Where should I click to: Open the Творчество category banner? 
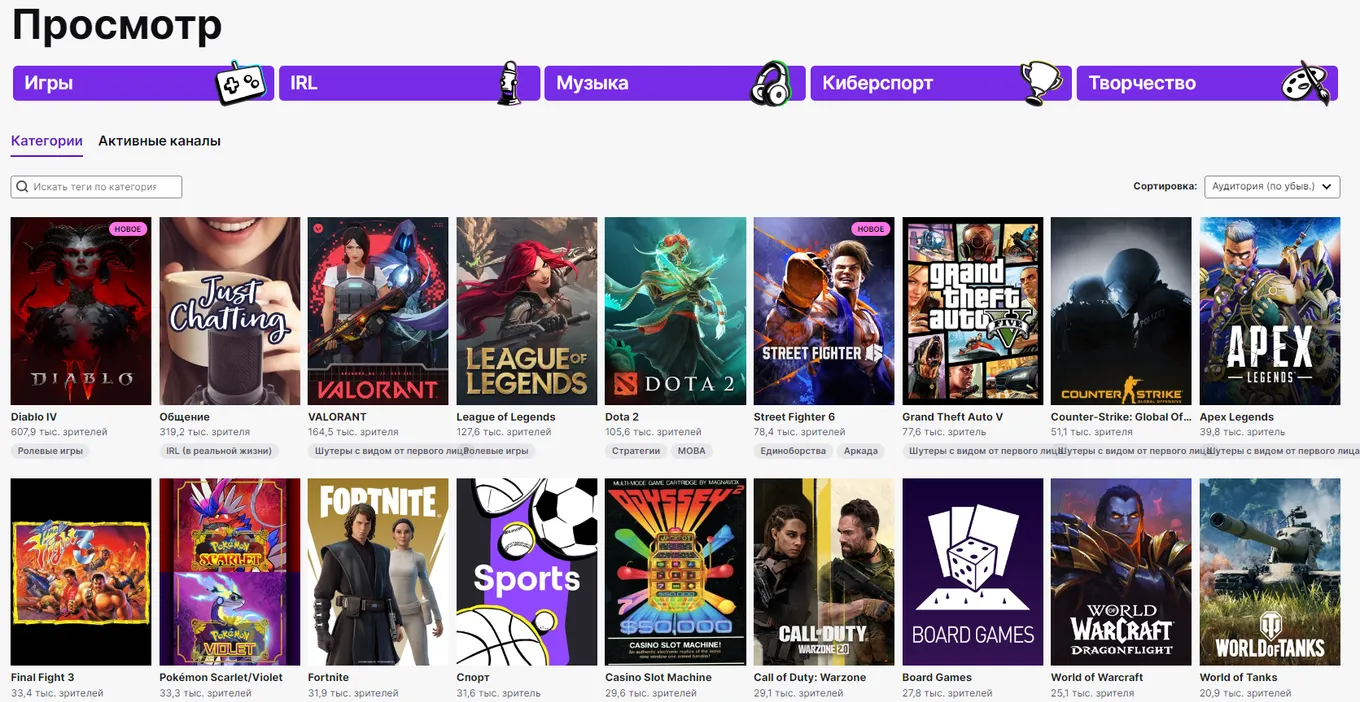1207,83
